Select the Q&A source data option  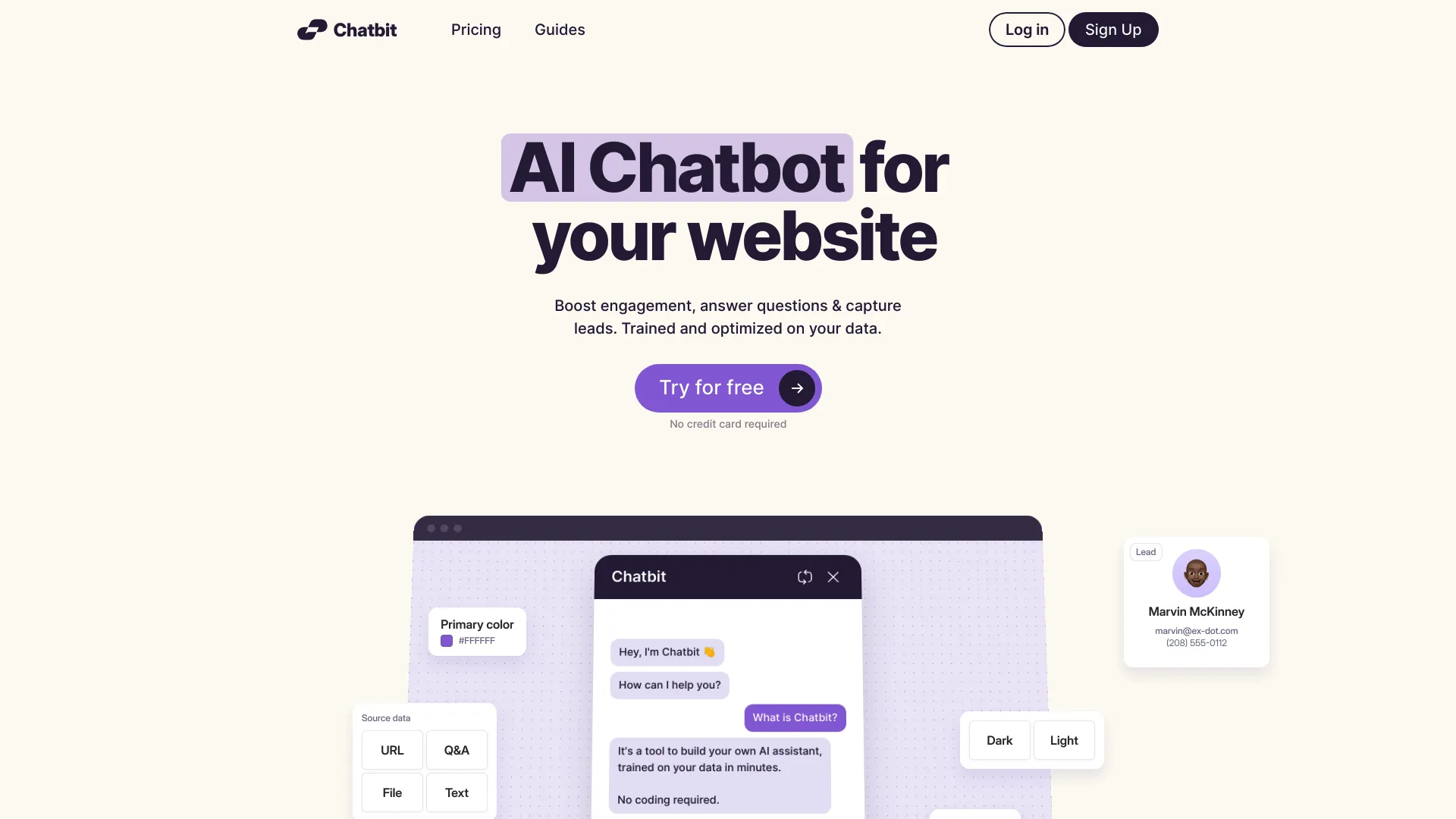[x=456, y=750]
